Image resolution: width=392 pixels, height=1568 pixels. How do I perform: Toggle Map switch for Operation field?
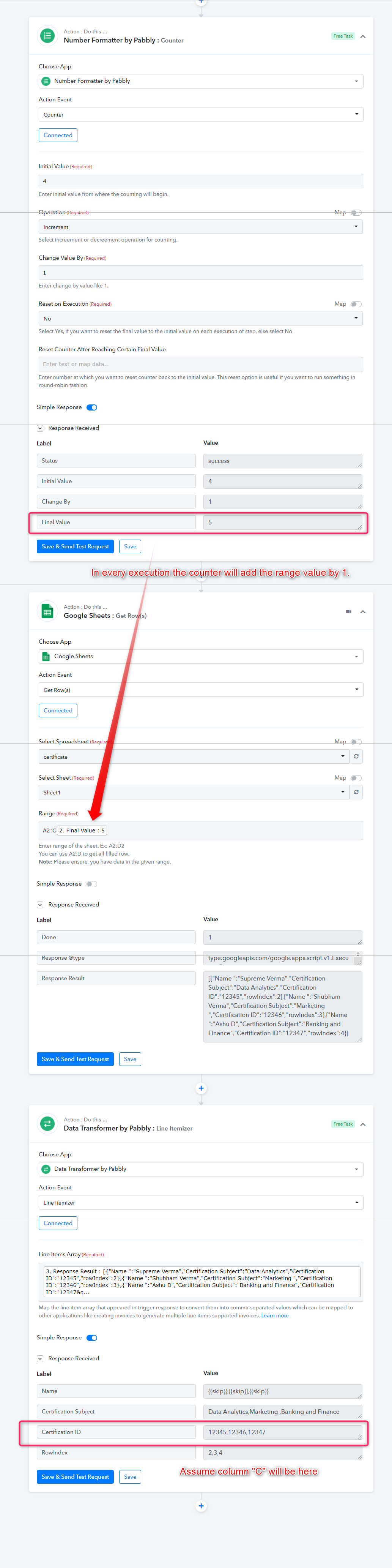356,212
